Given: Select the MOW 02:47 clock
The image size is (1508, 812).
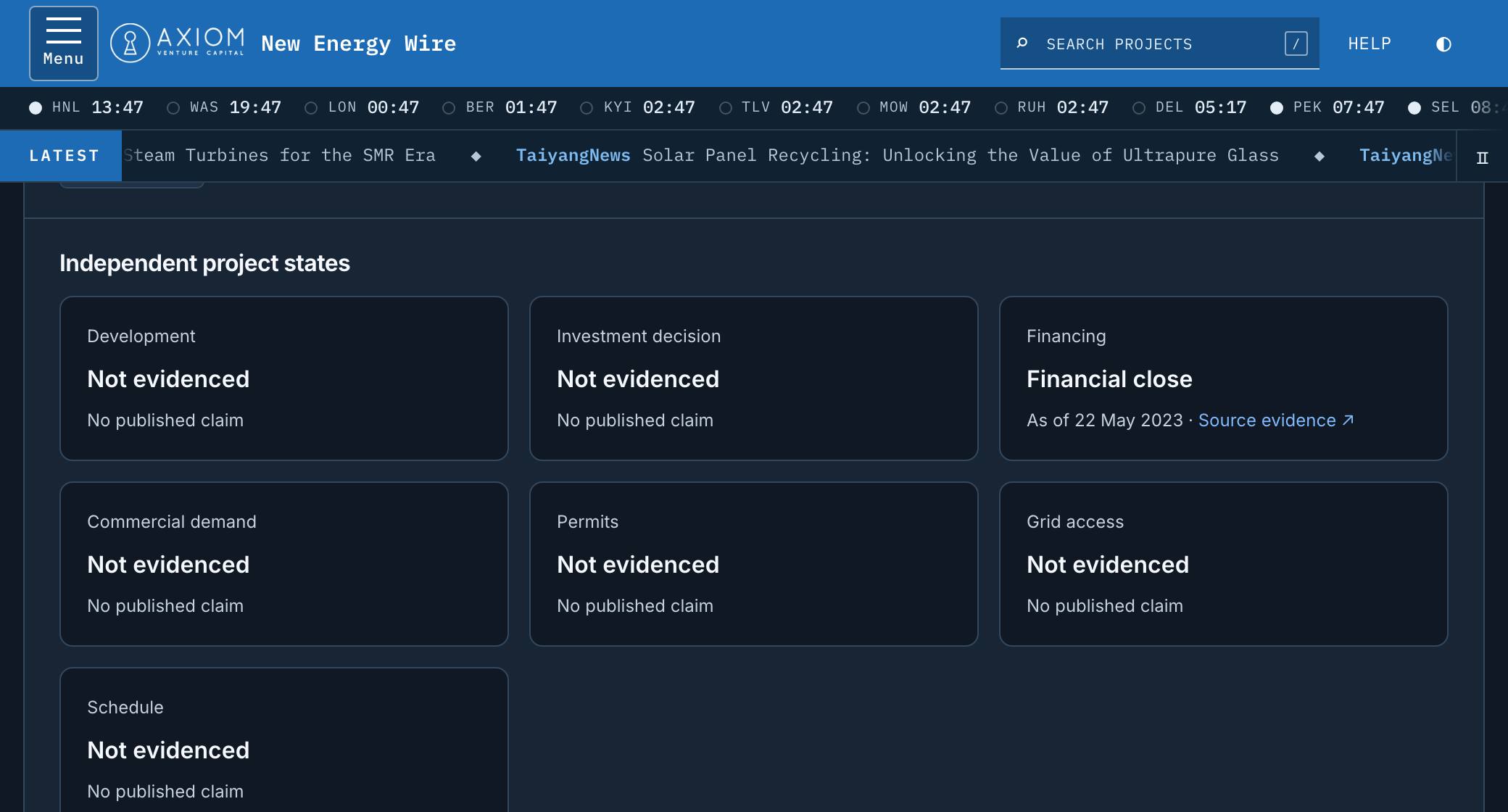Looking at the screenshot, I should click(x=913, y=107).
